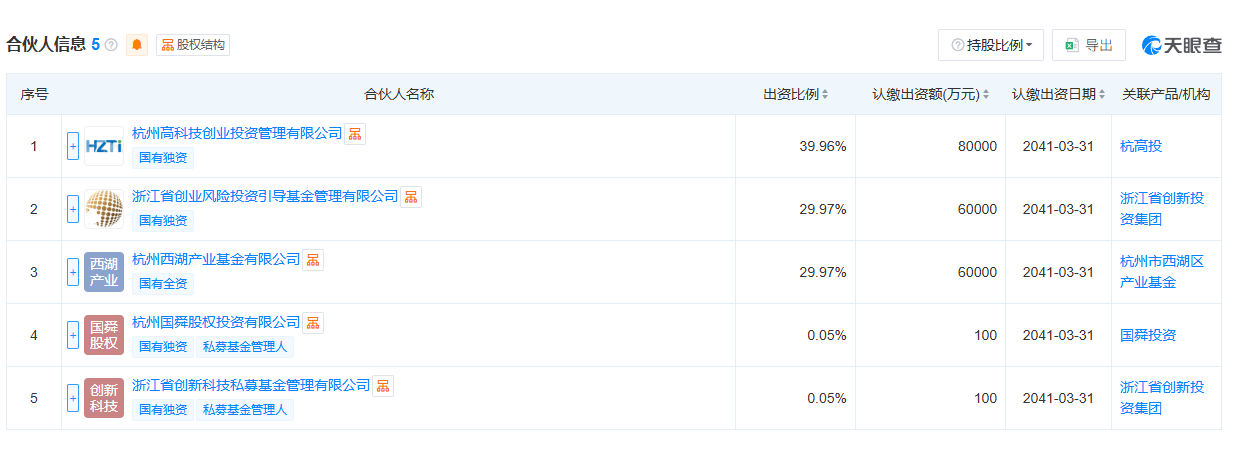Open equity structure icon for 杭州高科技创业投资管理有限公司

point(355,134)
